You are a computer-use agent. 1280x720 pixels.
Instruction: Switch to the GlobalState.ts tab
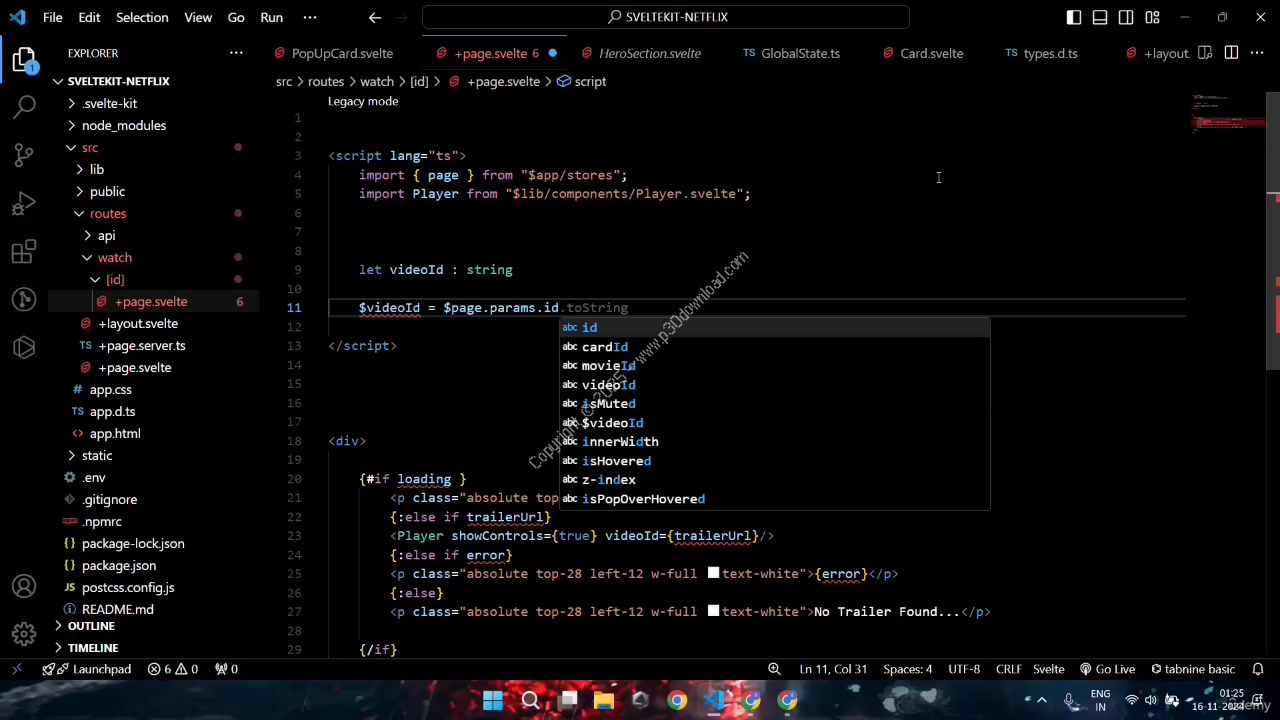(791, 53)
